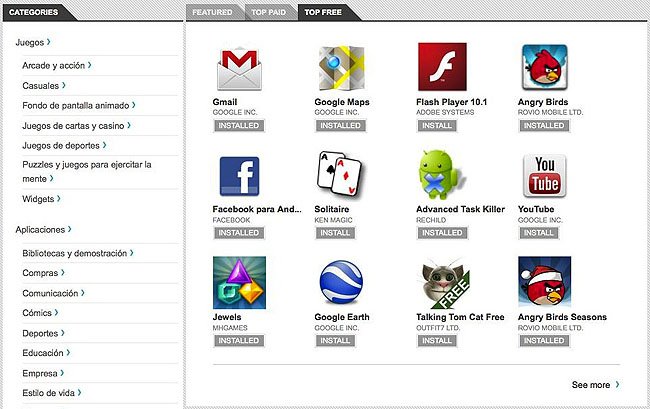This screenshot has height=409, width=650.
Task: Select the Google Earth globe icon
Action: pos(341,283)
